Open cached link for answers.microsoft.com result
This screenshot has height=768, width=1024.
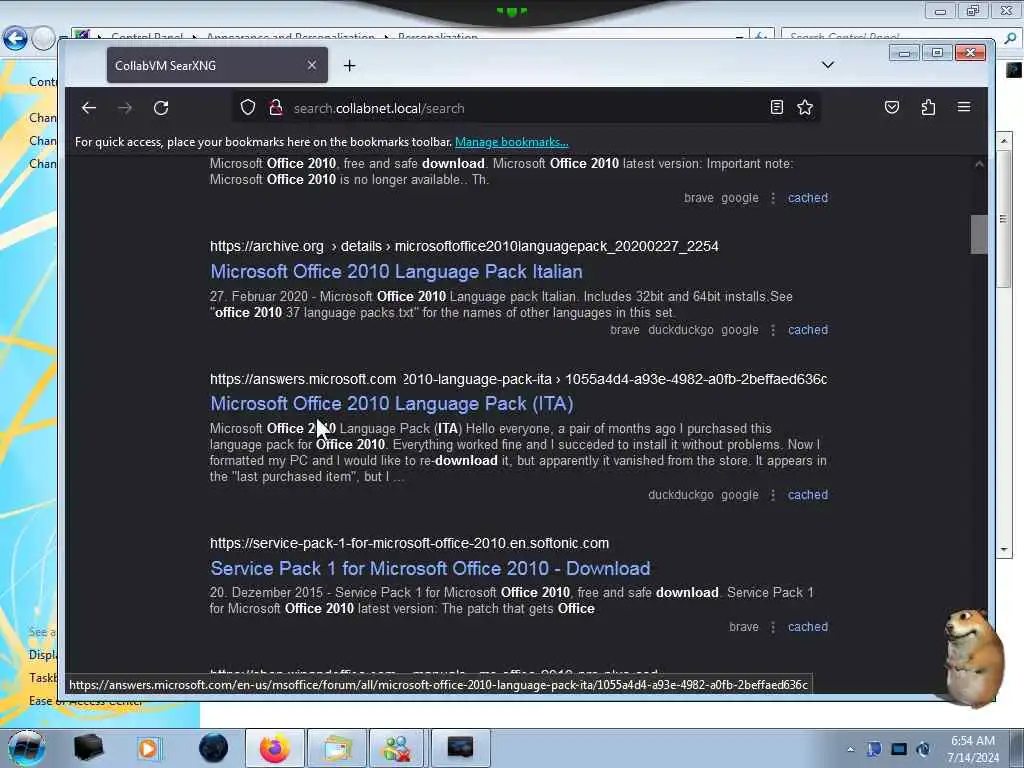pyautogui.click(x=808, y=494)
